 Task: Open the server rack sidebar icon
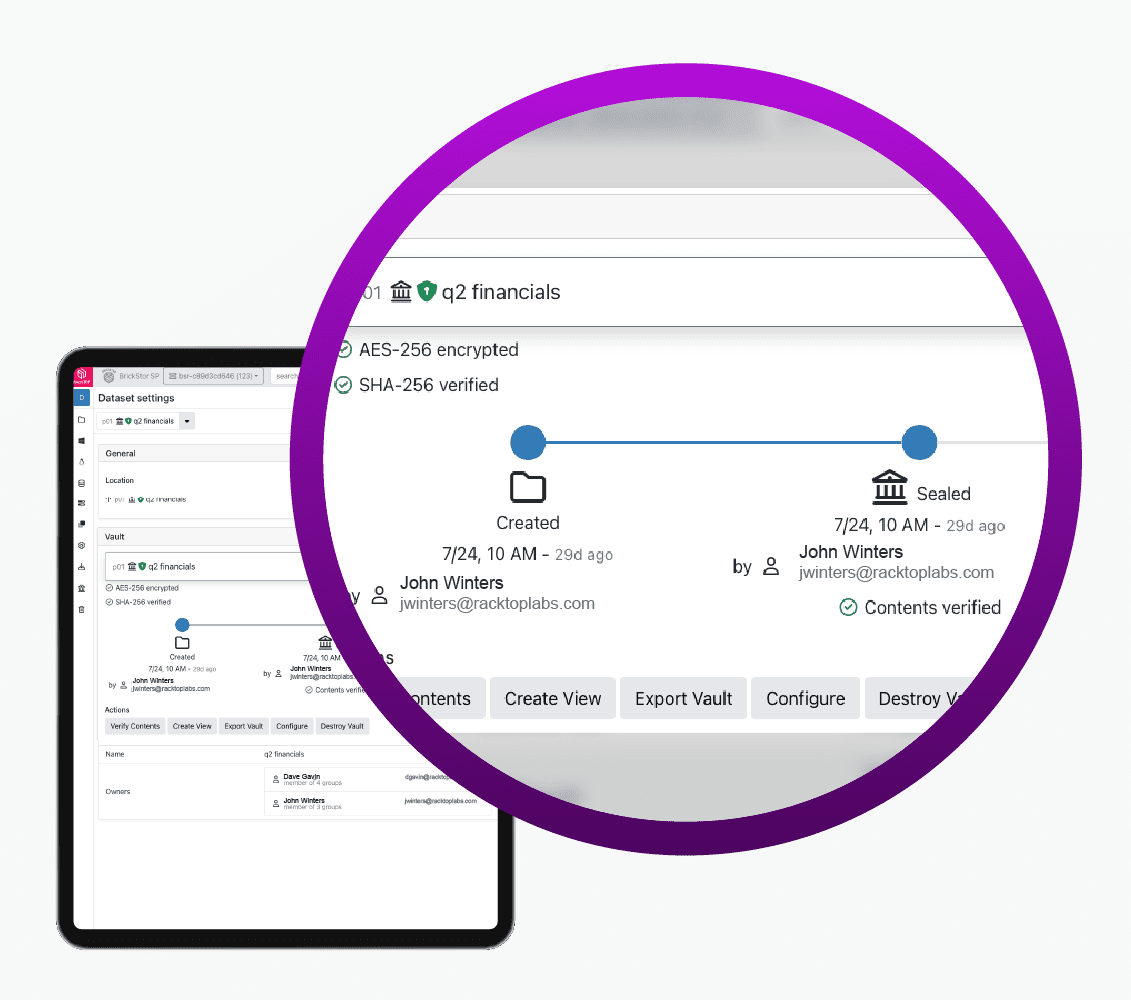82,503
